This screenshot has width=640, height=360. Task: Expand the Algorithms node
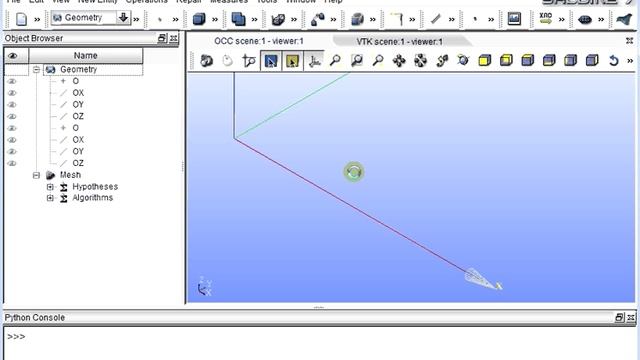click(50, 198)
